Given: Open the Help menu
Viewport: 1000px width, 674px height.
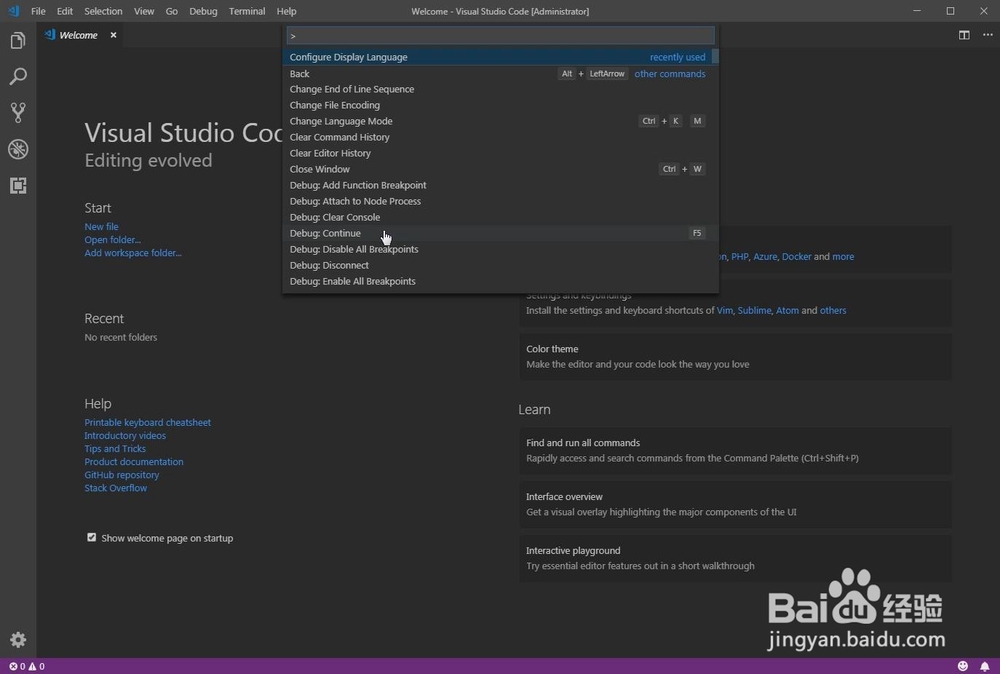Looking at the screenshot, I should point(286,11).
